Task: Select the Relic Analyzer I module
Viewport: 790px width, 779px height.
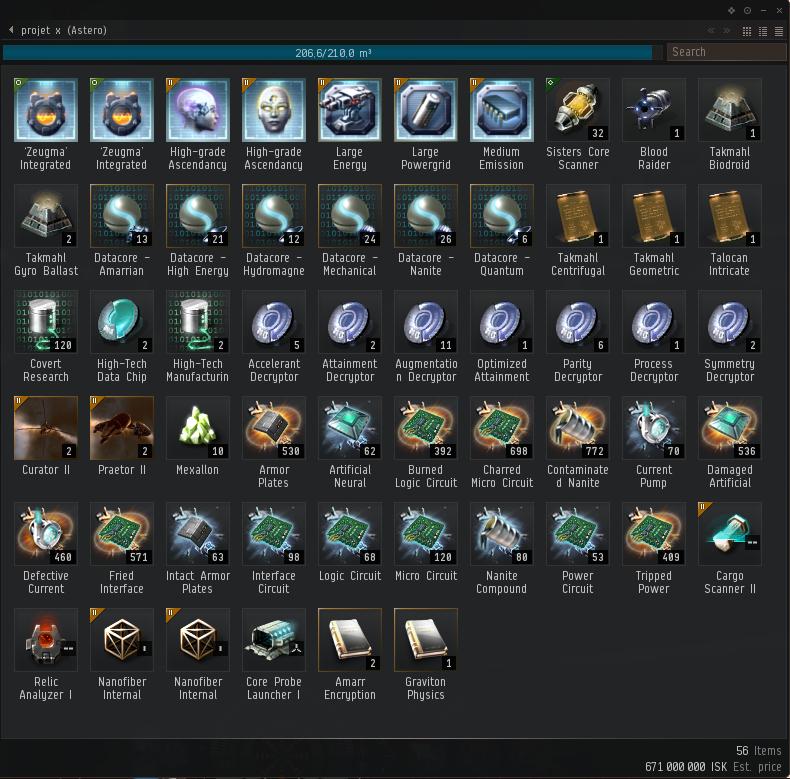Action: click(46, 639)
